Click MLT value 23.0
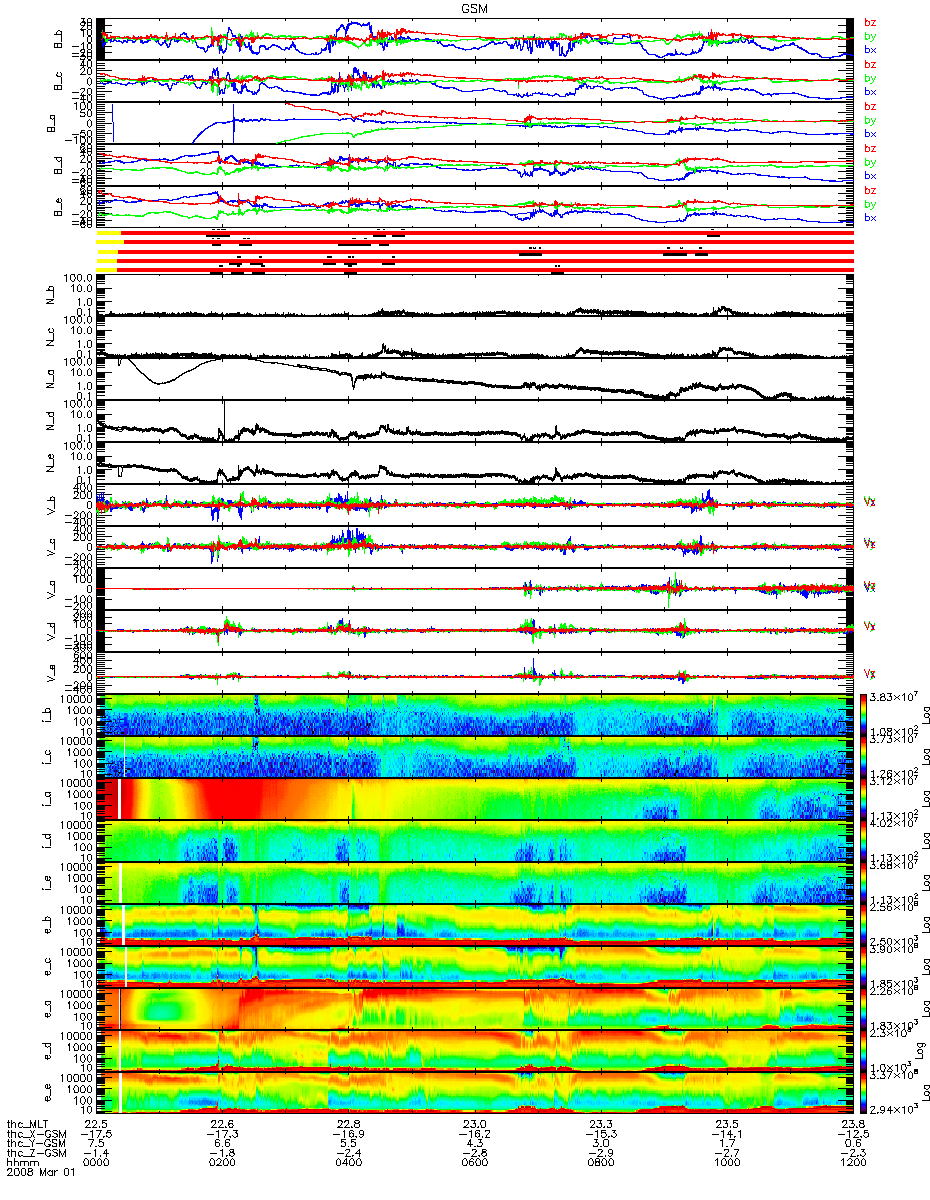The image size is (930, 1200). click(474, 1123)
